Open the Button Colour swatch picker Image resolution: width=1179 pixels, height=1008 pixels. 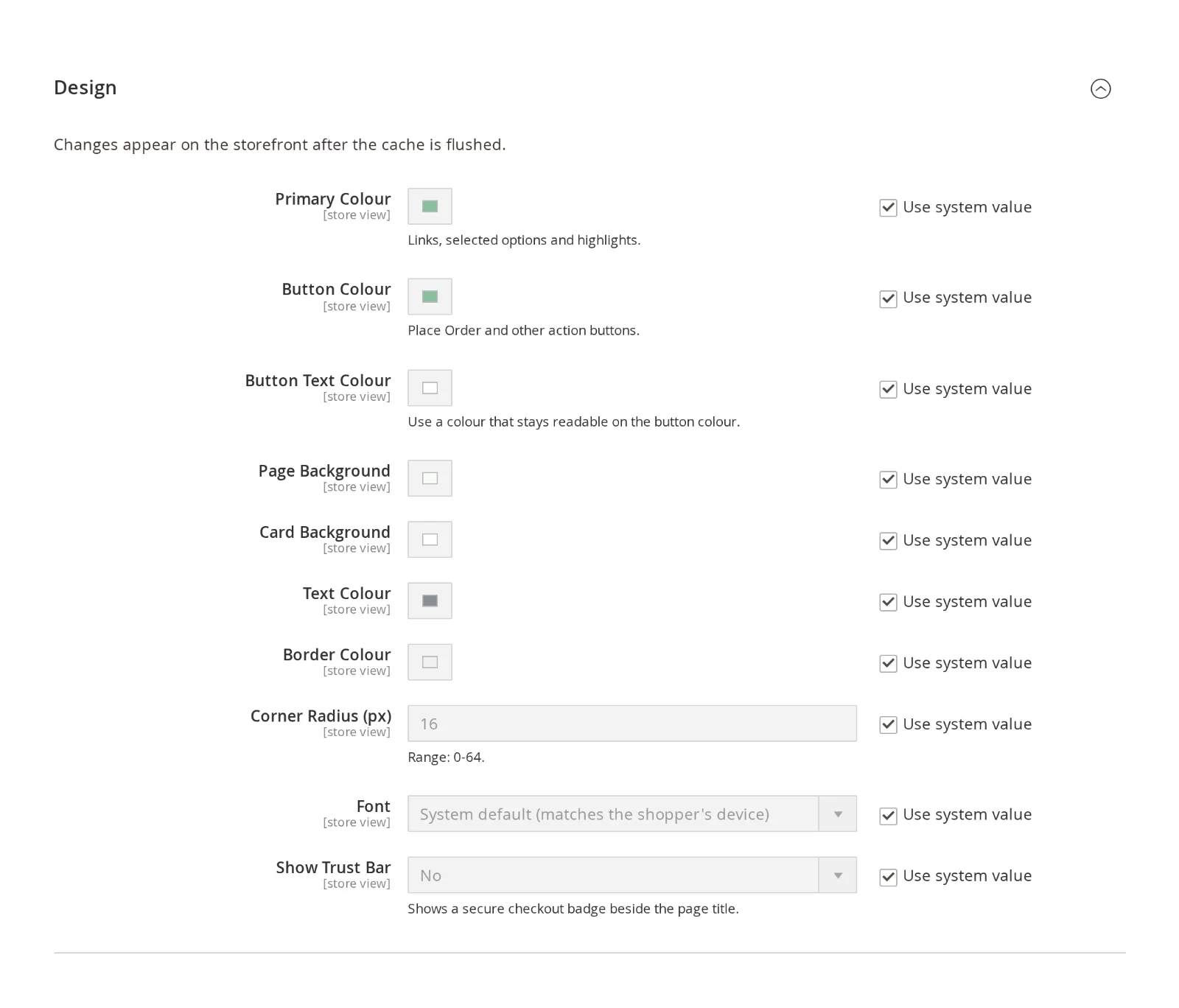pyautogui.click(x=430, y=297)
